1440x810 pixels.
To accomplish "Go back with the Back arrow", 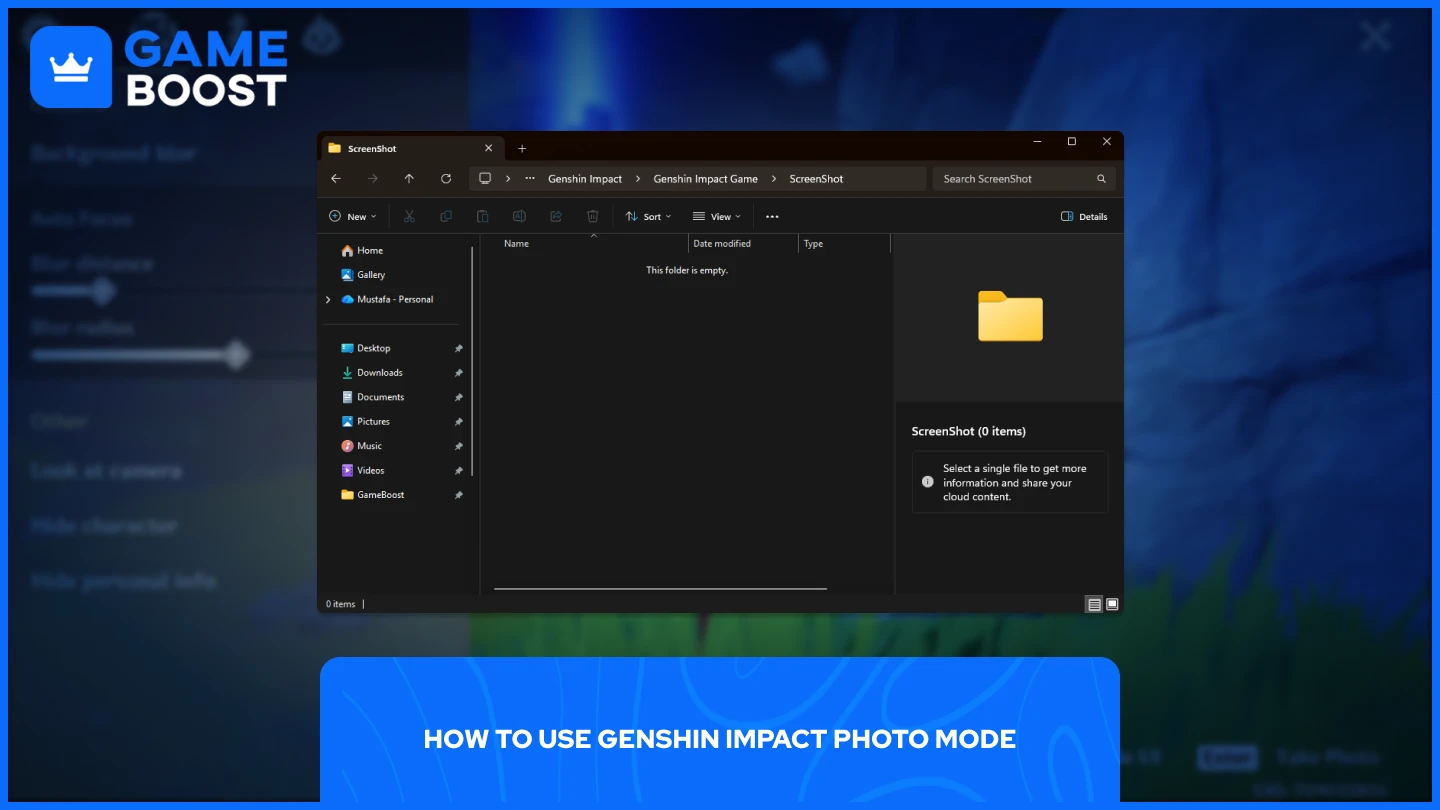I will click(336, 179).
